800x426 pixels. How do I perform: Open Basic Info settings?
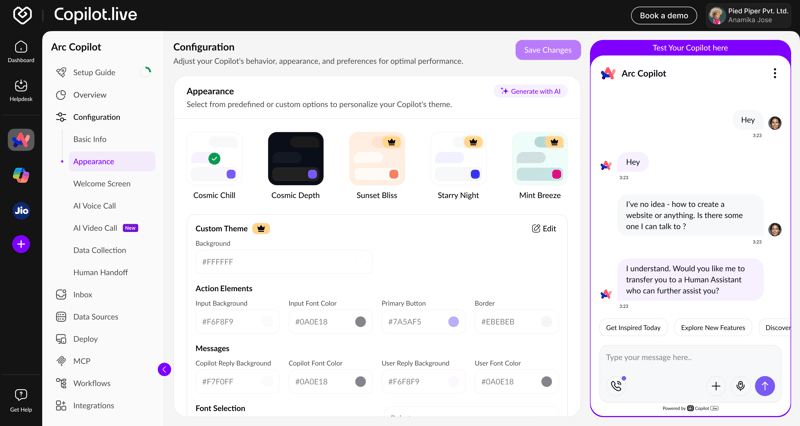90,139
